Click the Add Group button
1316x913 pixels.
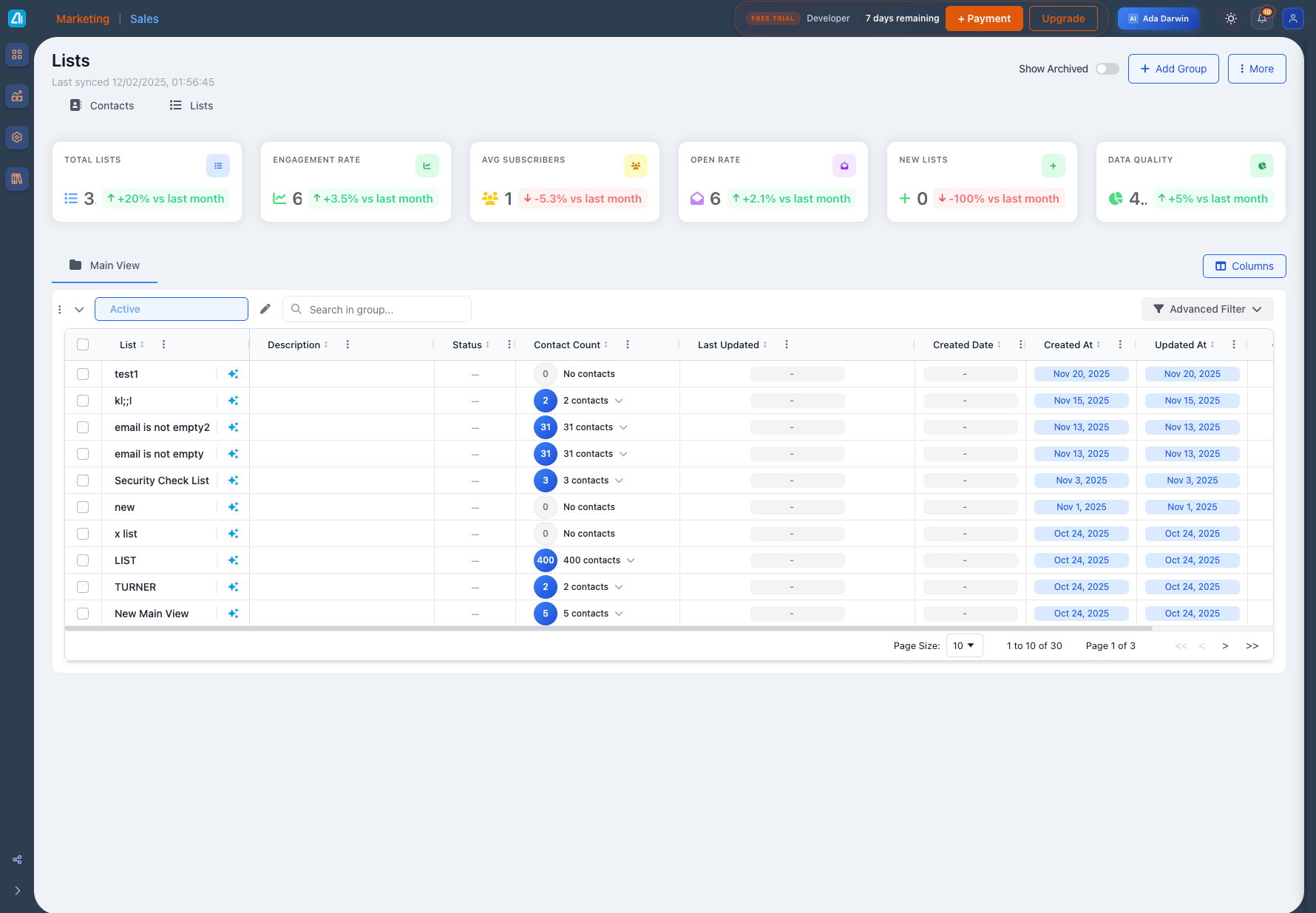click(x=1173, y=69)
